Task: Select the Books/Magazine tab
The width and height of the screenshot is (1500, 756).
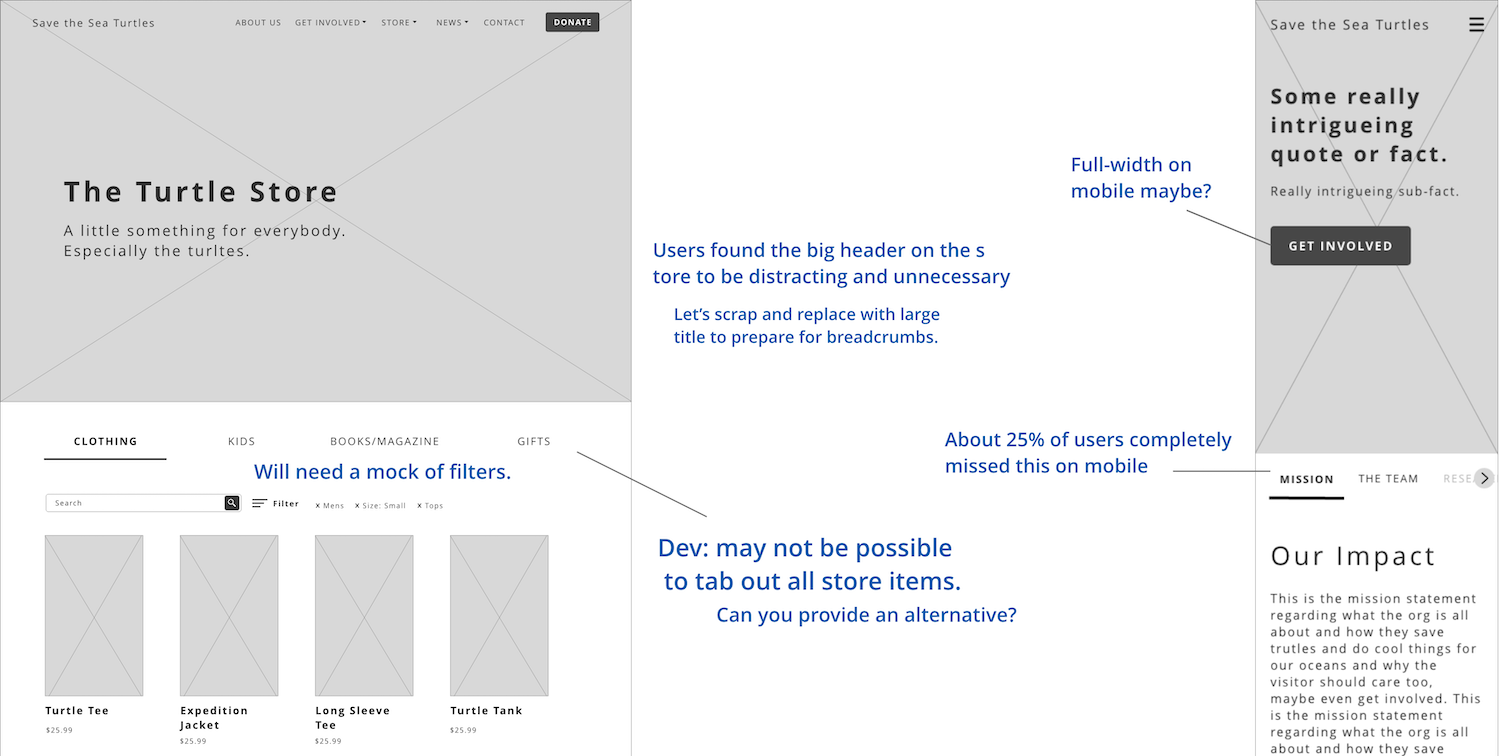Action: (385, 441)
